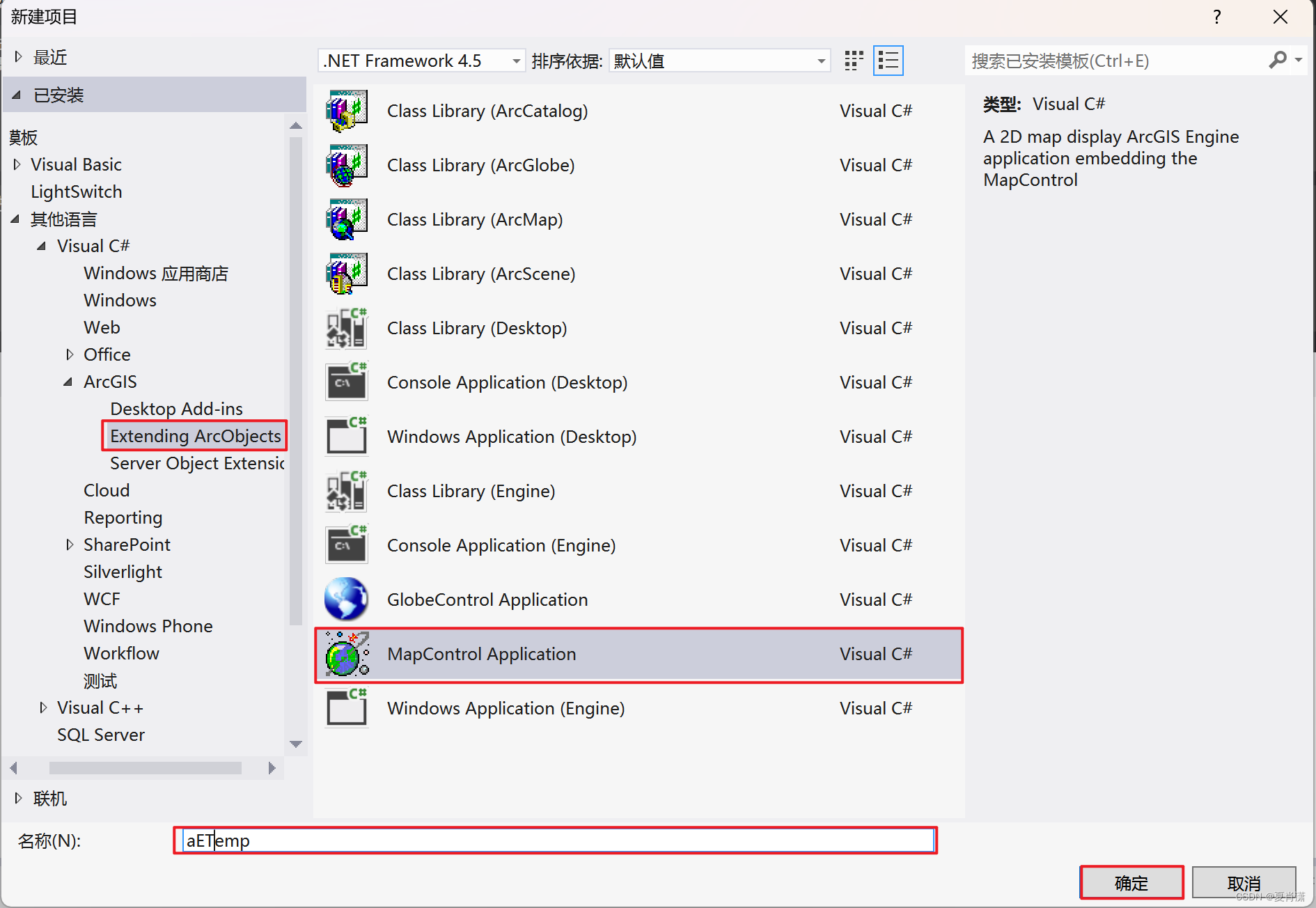The width and height of the screenshot is (1316, 908).
Task: Select Console Application (Desktop) template icon
Action: pos(347,382)
